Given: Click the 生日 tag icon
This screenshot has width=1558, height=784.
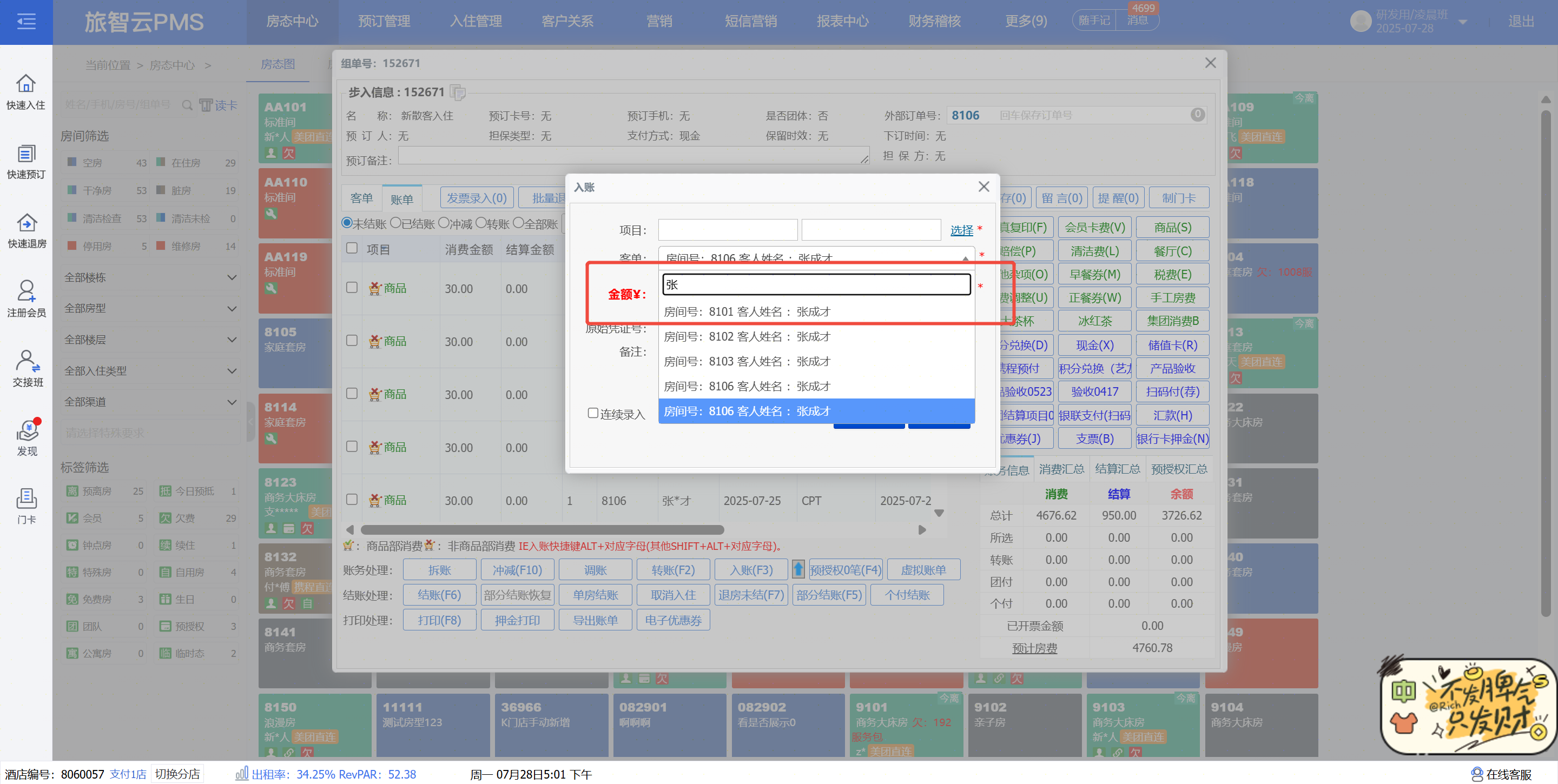Looking at the screenshot, I should [x=165, y=599].
